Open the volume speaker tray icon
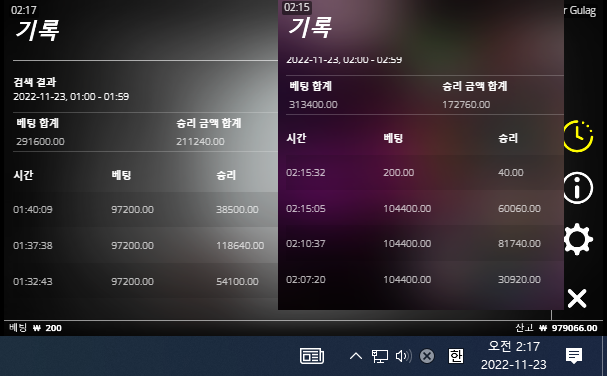Image resolution: width=607 pixels, height=376 pixels. click(x=403, y=356)
